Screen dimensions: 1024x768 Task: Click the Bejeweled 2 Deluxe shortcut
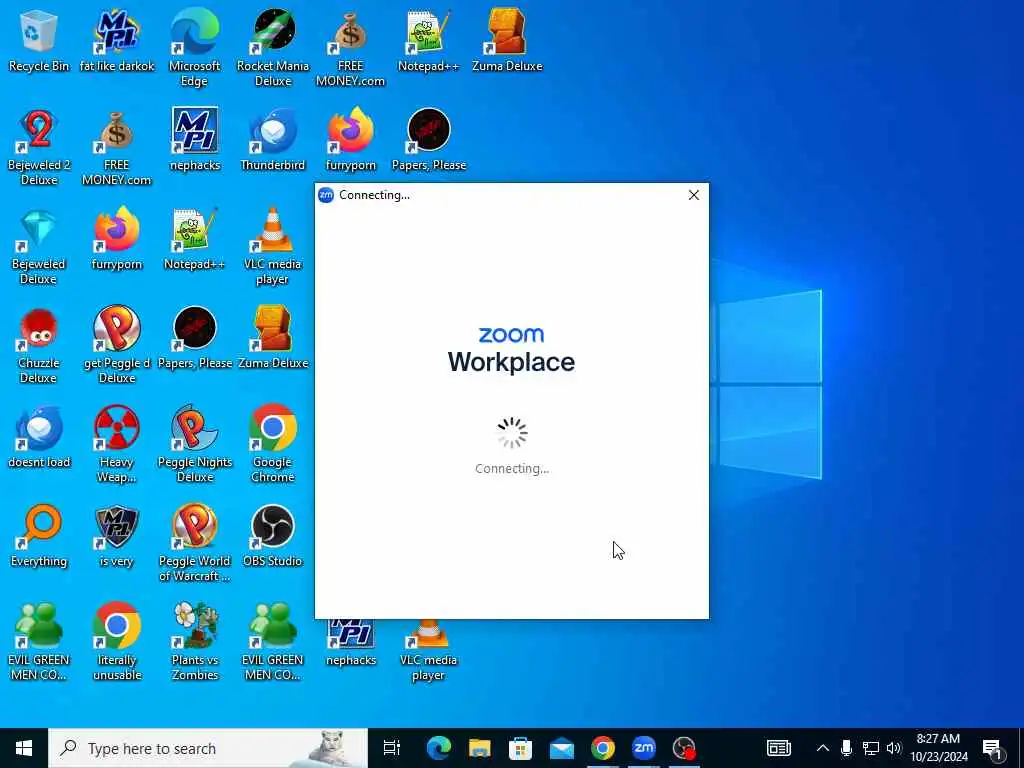coord(39,147)
